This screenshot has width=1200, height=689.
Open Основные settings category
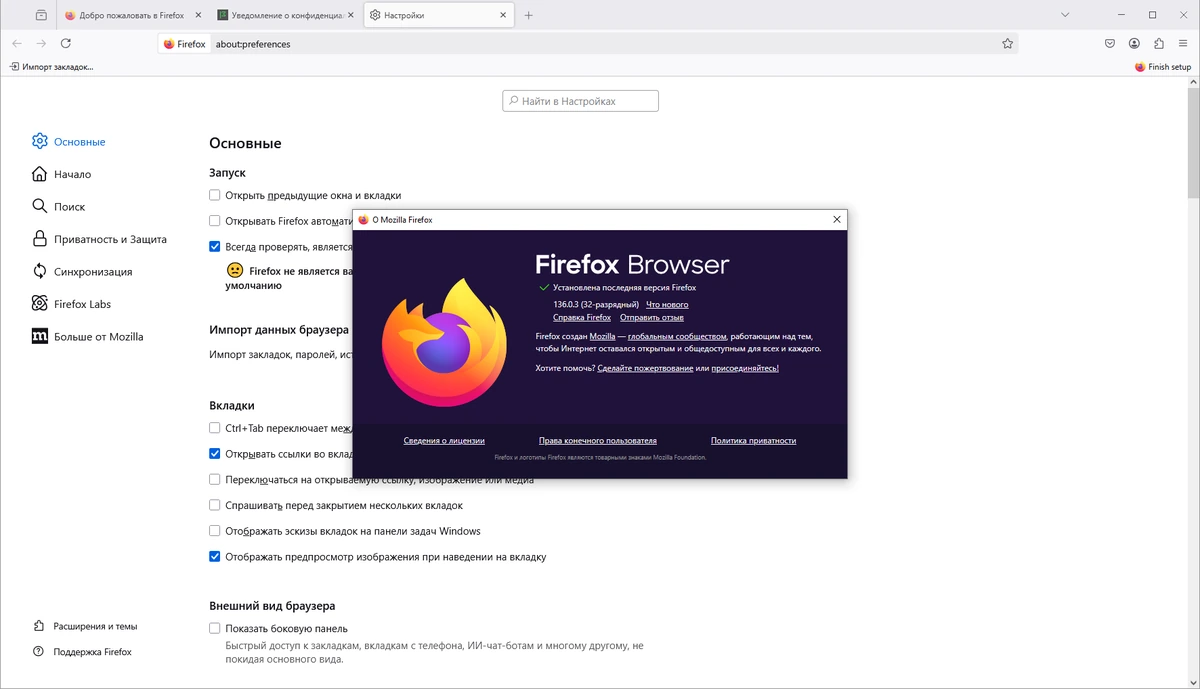tap(69, 142)
